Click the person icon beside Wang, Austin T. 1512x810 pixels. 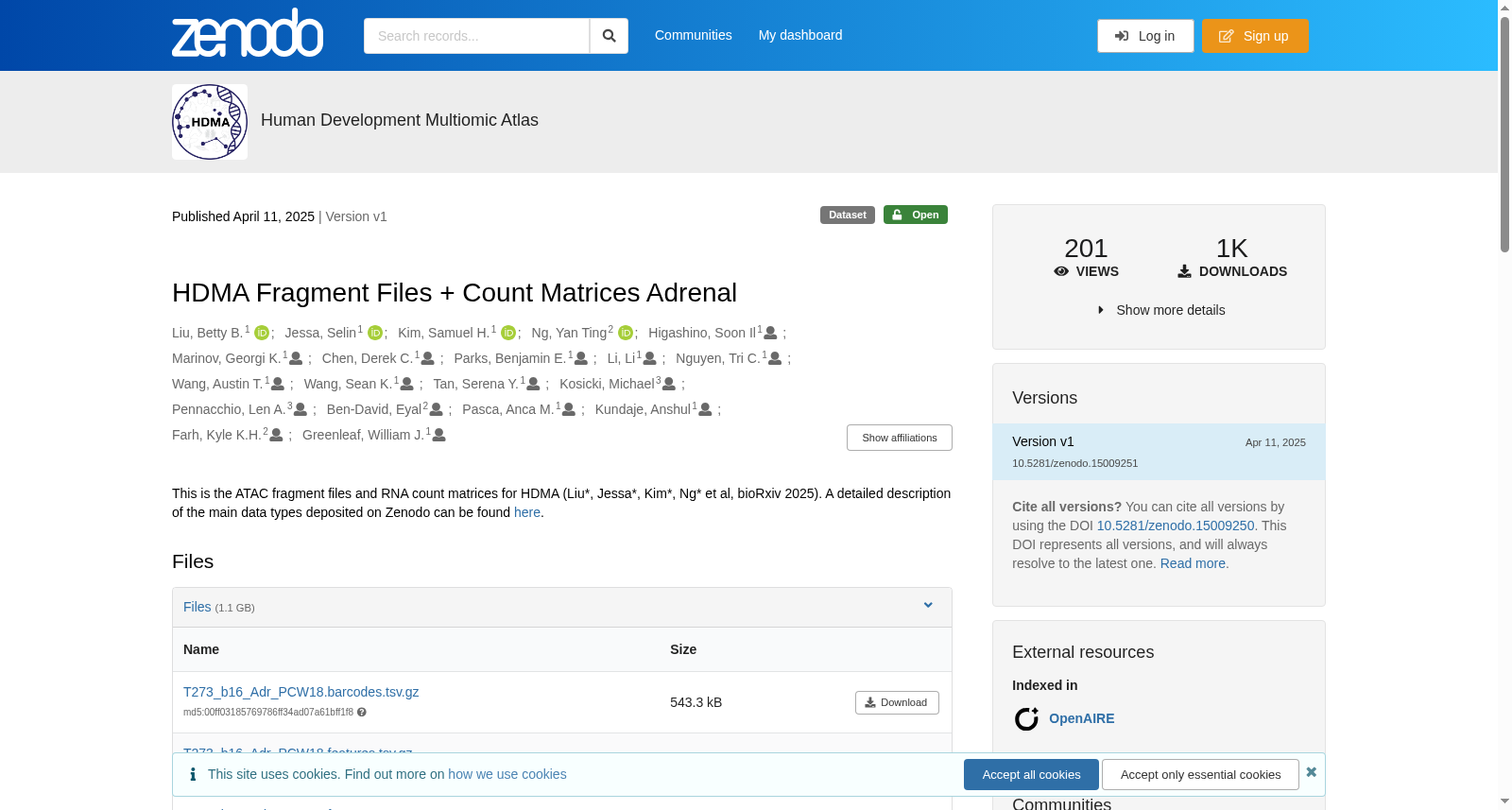tap(278, 384)
